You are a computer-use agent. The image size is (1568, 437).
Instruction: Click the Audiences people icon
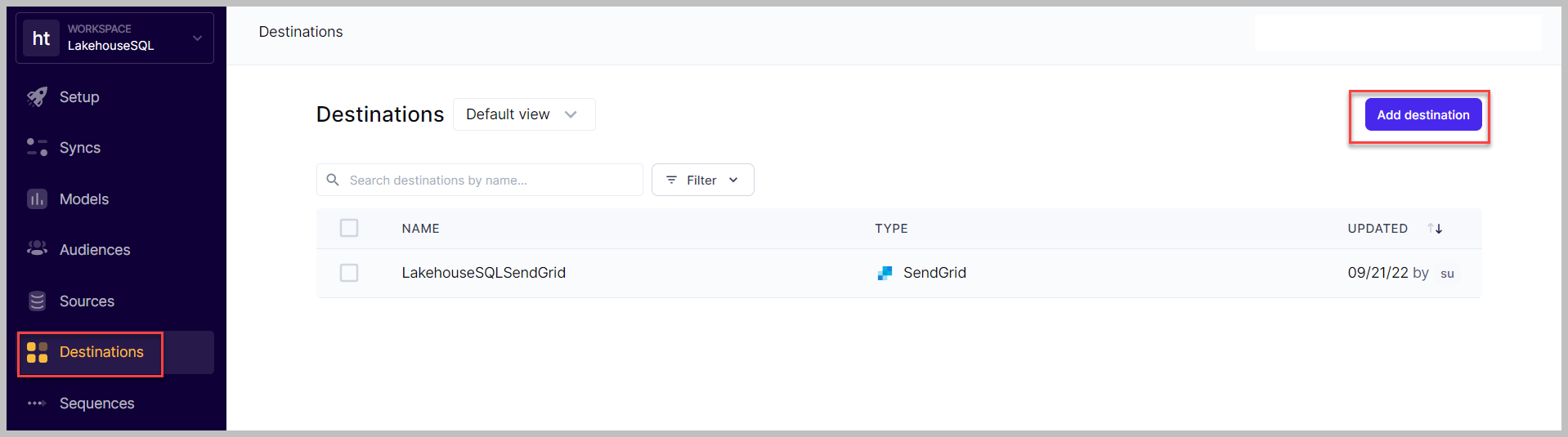pos(37,249)
